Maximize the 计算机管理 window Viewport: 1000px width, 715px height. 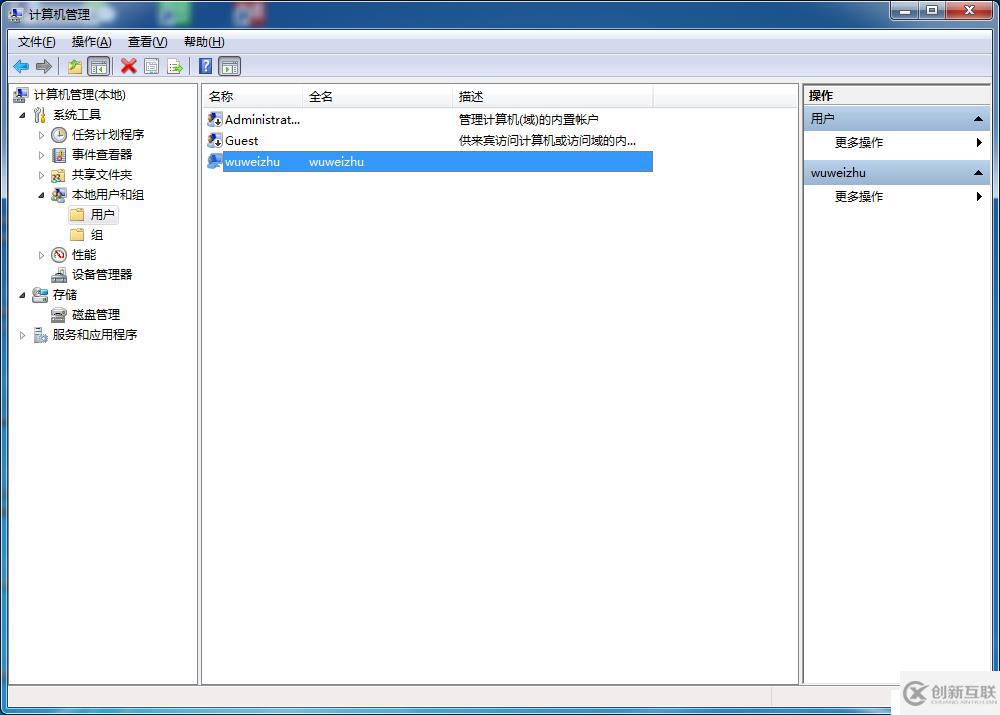932,11
